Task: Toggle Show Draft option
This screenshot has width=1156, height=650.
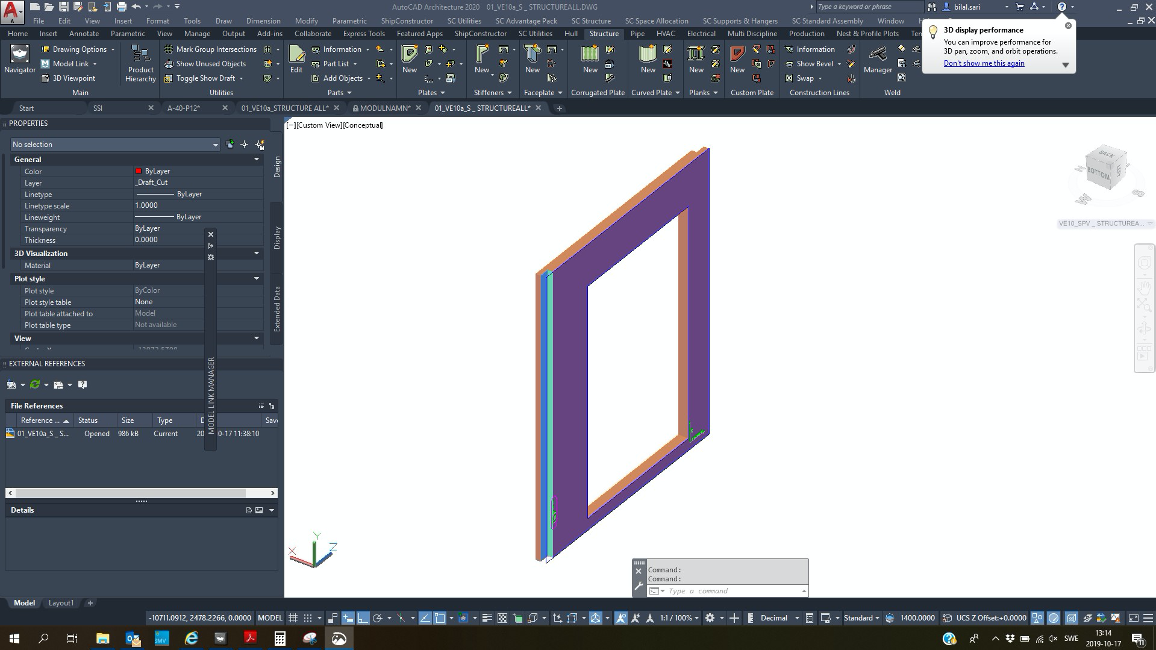Action: point(200,78)
